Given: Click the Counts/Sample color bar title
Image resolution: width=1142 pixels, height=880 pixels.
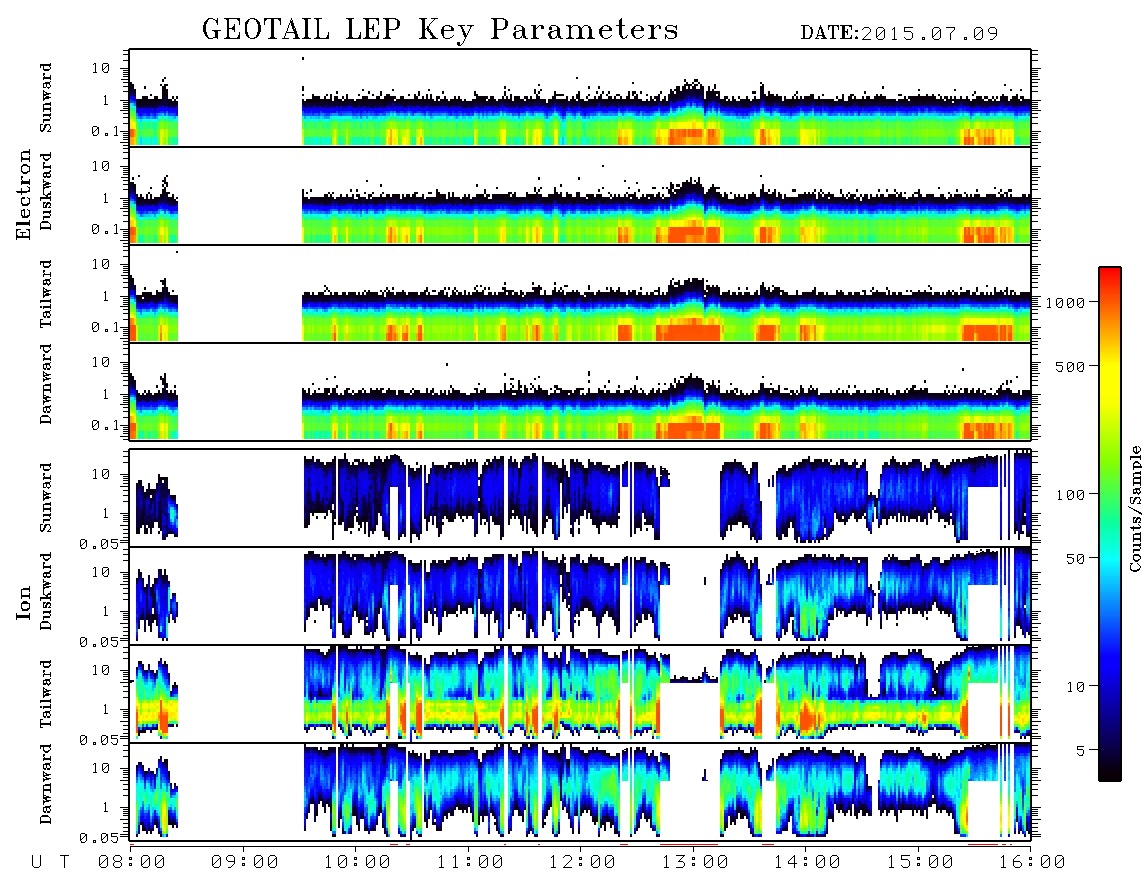Looking at the screenshot, I should pyautogui.click(x=1134, y=508).
